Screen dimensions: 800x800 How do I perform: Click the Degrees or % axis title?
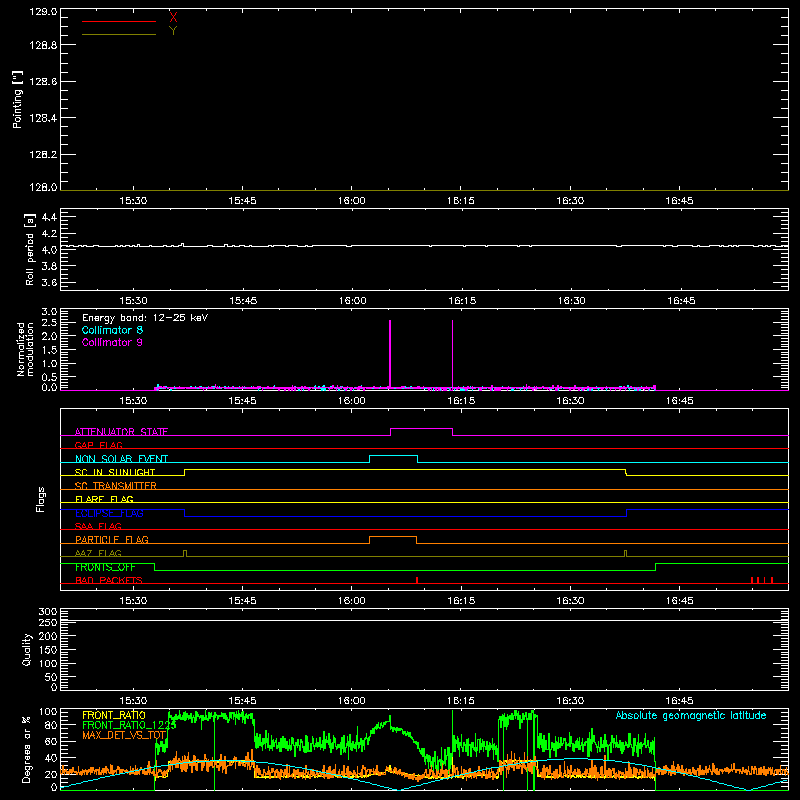(x=27, y=749)
